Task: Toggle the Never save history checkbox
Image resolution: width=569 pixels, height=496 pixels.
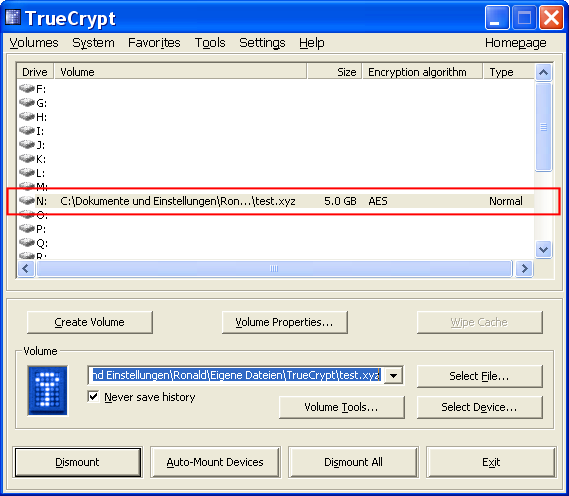Action: point(94,396)
